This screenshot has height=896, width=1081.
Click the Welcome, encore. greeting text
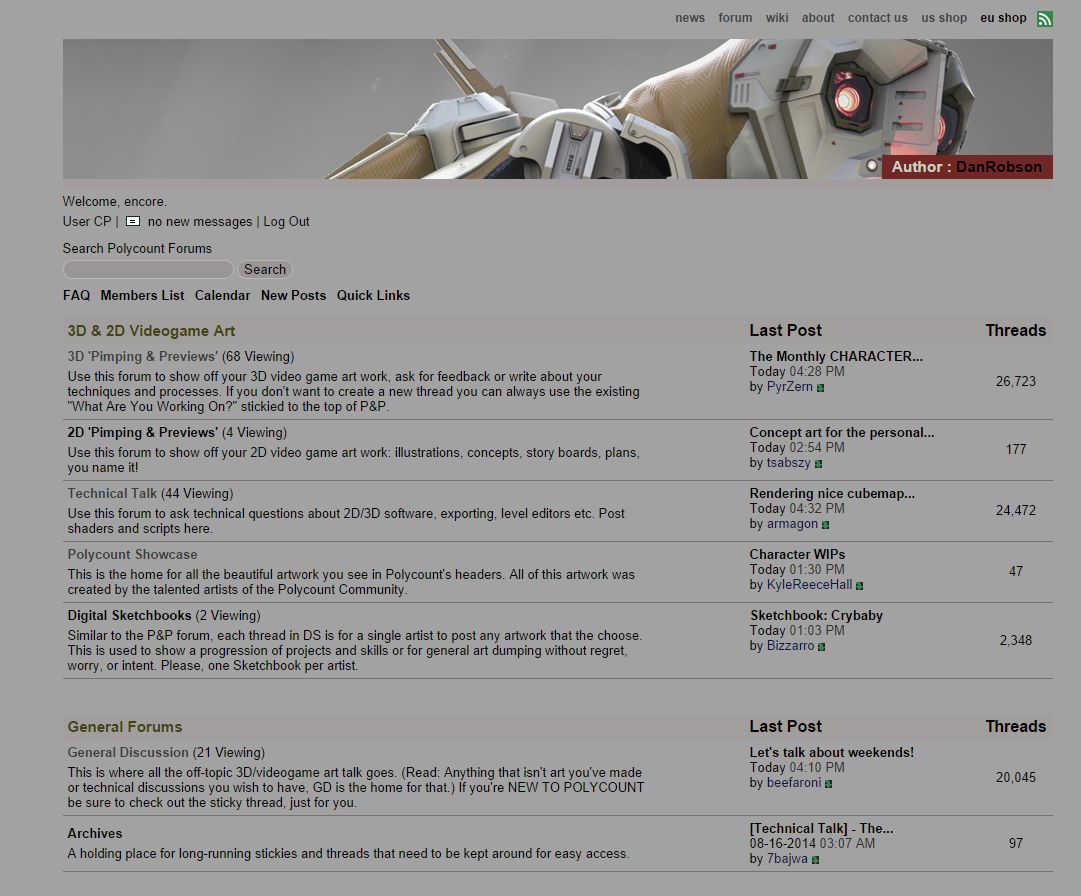click(x=114, y=201)
